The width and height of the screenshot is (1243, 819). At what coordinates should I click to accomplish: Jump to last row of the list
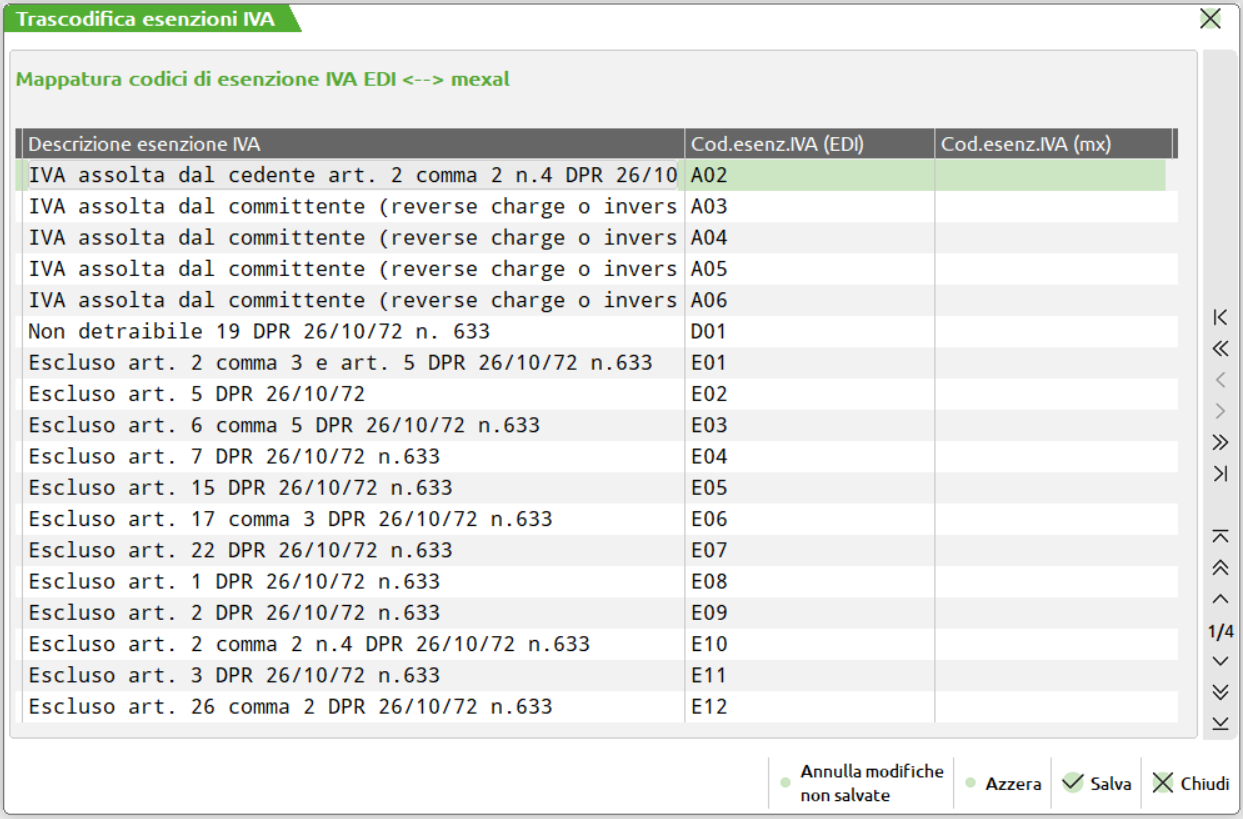coord(1219,724)
